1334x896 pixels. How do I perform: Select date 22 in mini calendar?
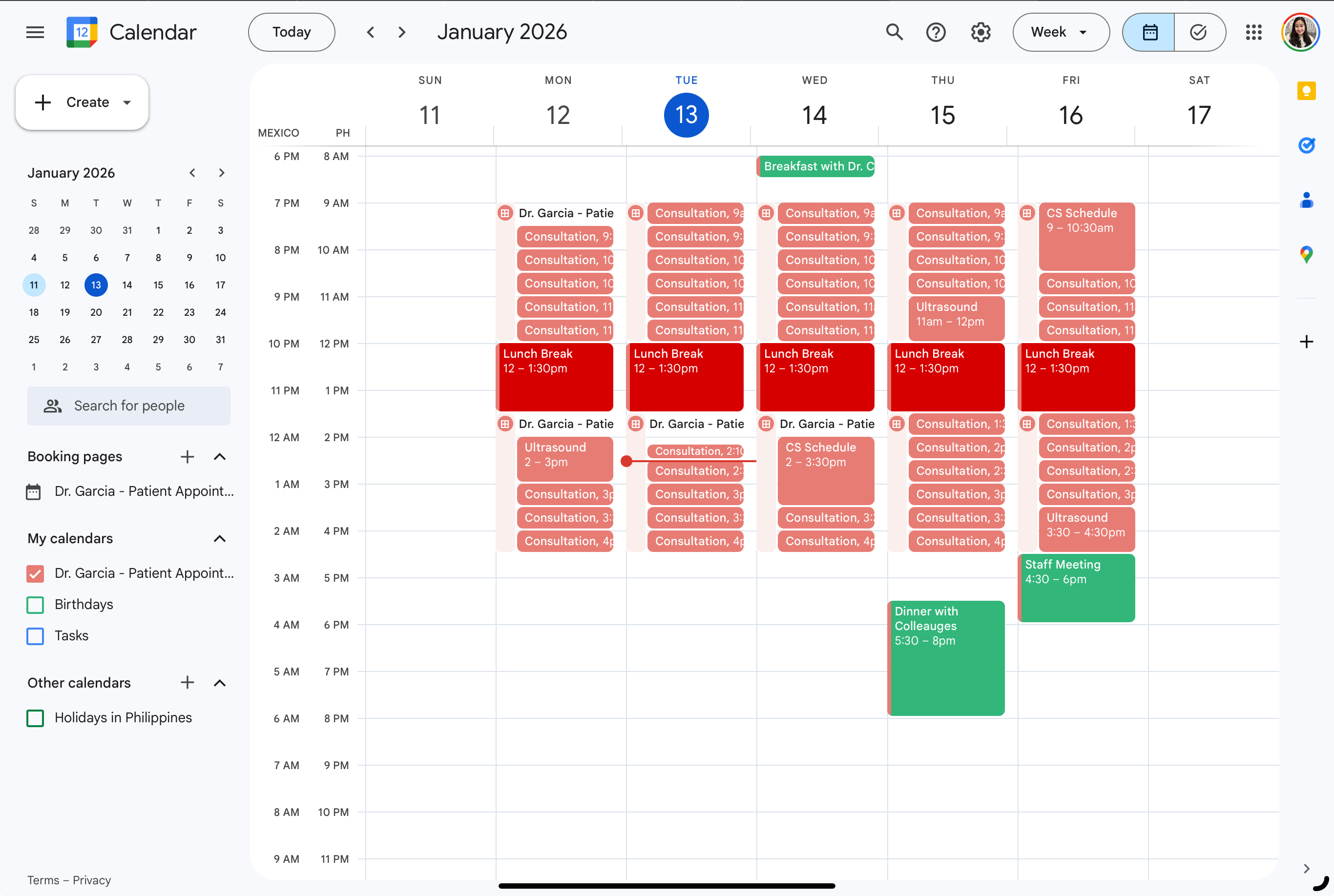click(158, 312)
